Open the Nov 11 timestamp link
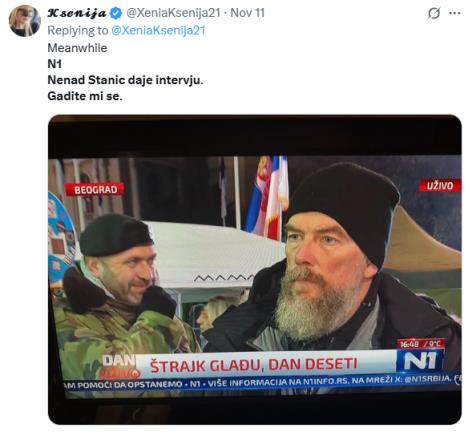 click(x=247, y=13)
